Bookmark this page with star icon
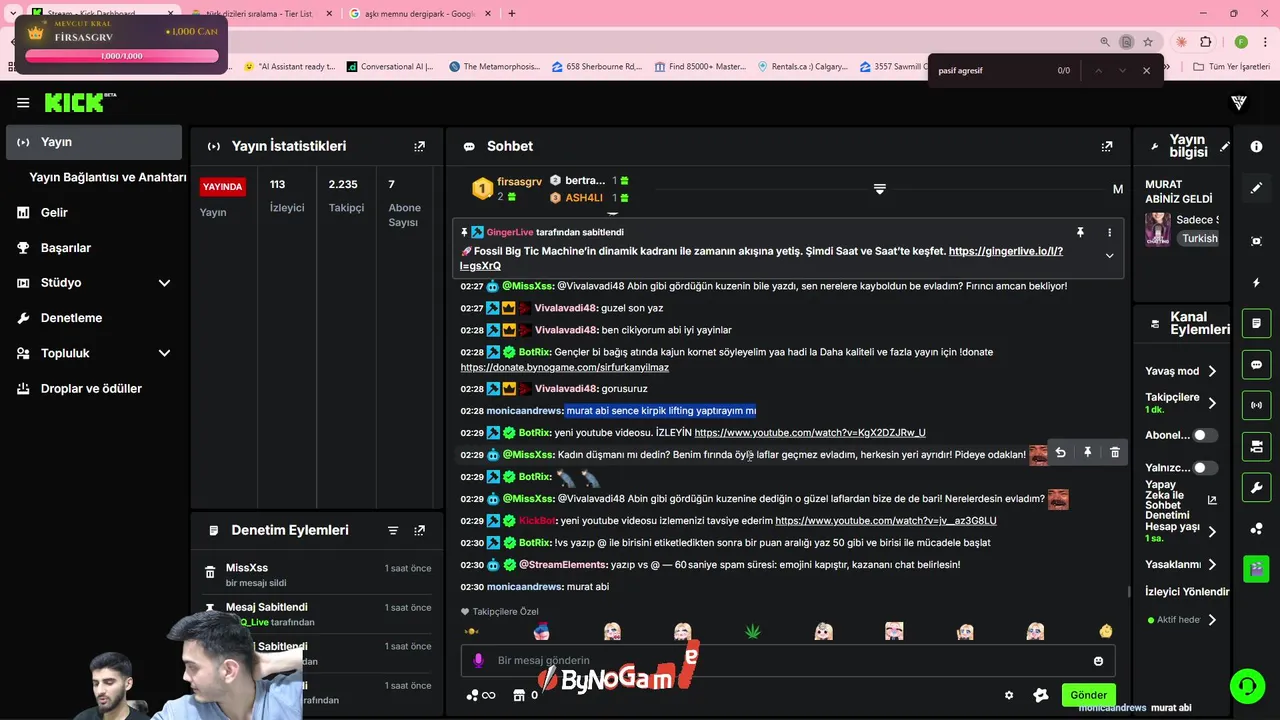Image resolution: width=1280 pixels, height=720 pixels. click(1148, 42)
